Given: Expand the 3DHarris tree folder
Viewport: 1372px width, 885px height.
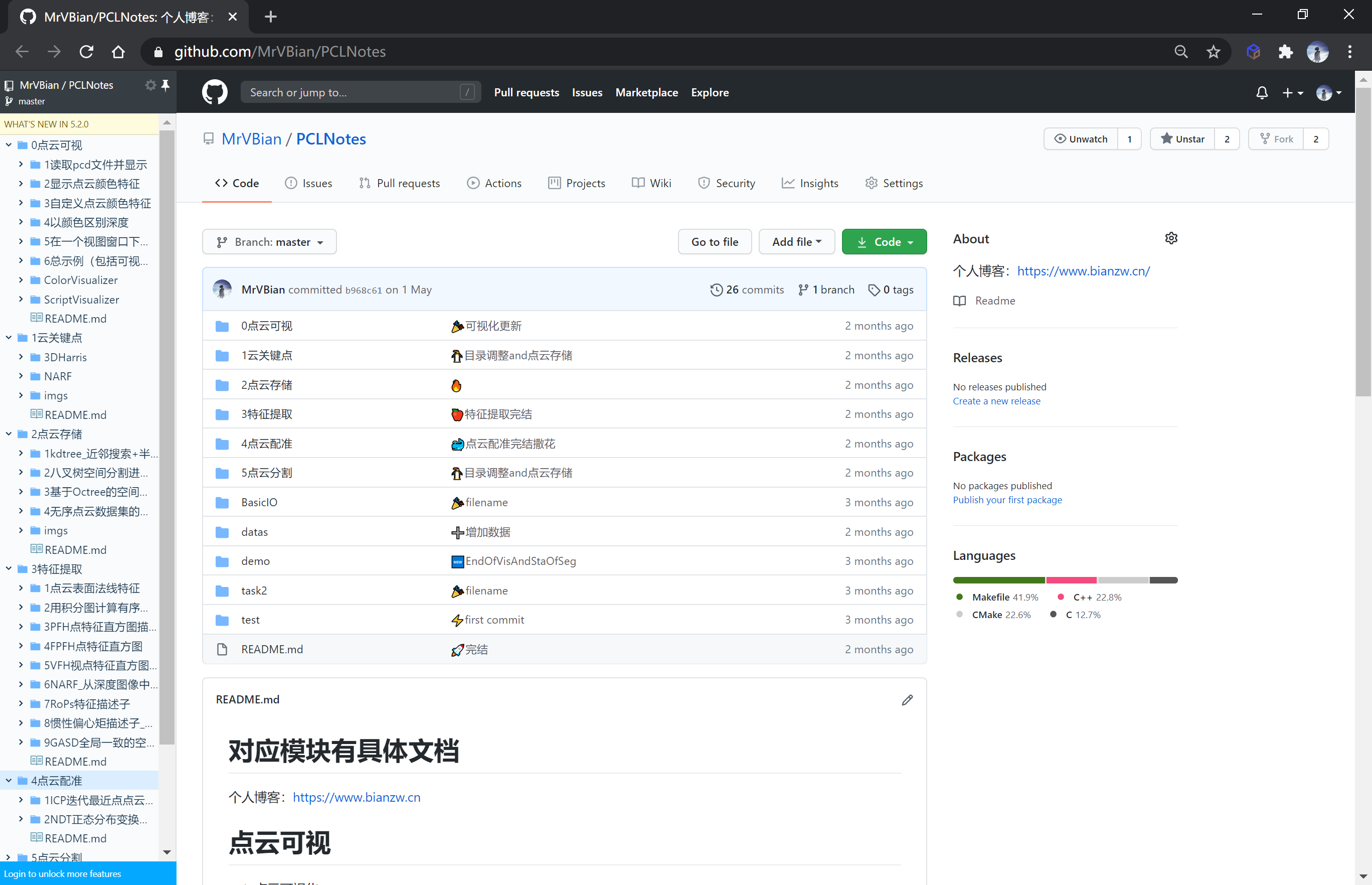Looking at the screenshot, I should pyautogui.click(x=21, y=357).
